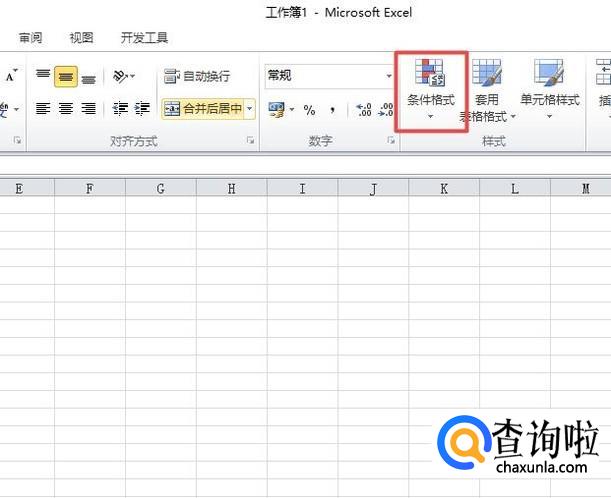
Task: Select column L header
Action: [x=515, y=189]
